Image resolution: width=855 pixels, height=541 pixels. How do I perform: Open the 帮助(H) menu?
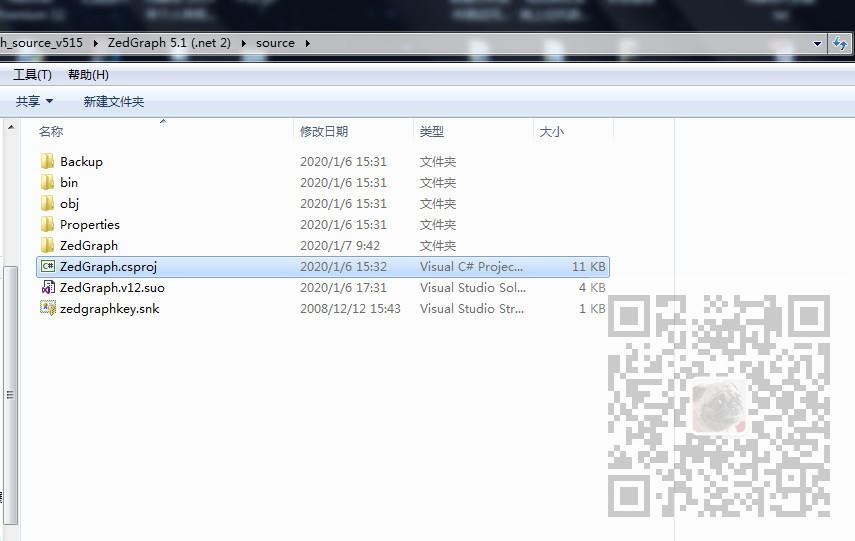click(x=88, y=75)
